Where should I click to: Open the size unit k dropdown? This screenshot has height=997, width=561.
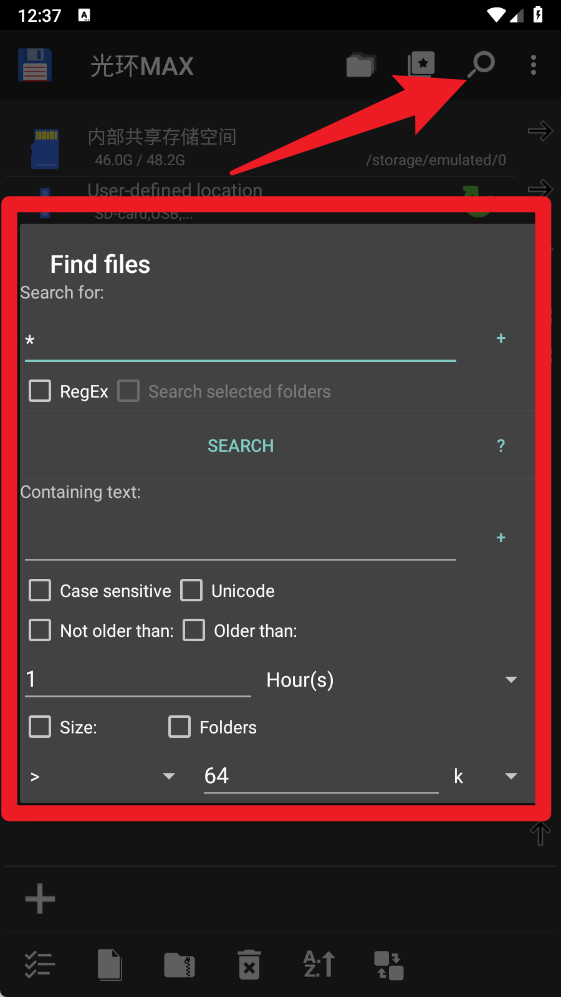coord(485,776)
